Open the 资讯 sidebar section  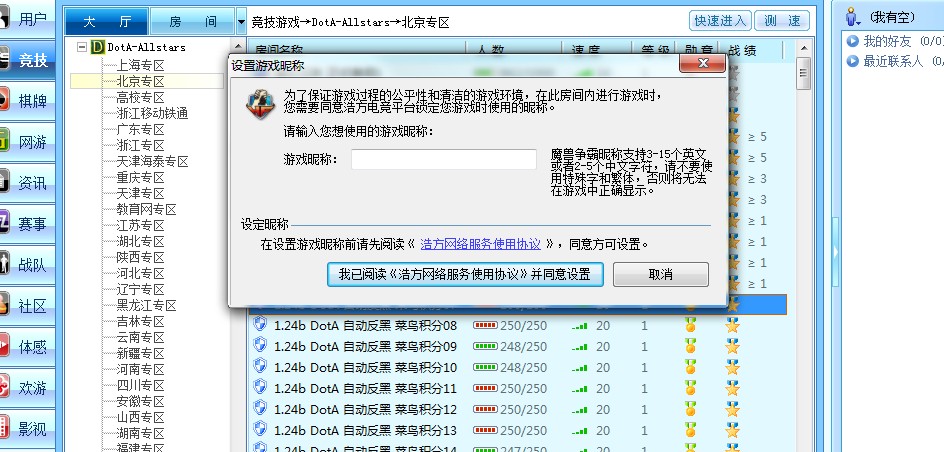click(x=27, y=183)
